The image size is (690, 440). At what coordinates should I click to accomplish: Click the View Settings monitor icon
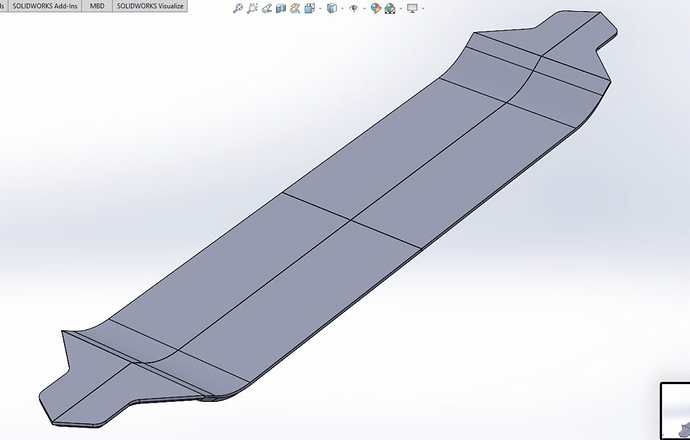click(x=411, y=8)
